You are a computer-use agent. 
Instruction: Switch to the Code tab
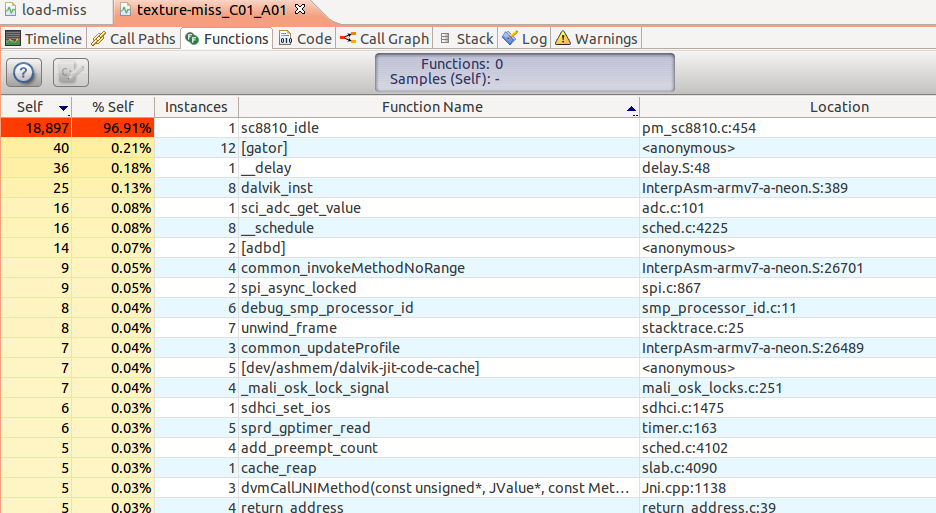(x=304, y=39)
